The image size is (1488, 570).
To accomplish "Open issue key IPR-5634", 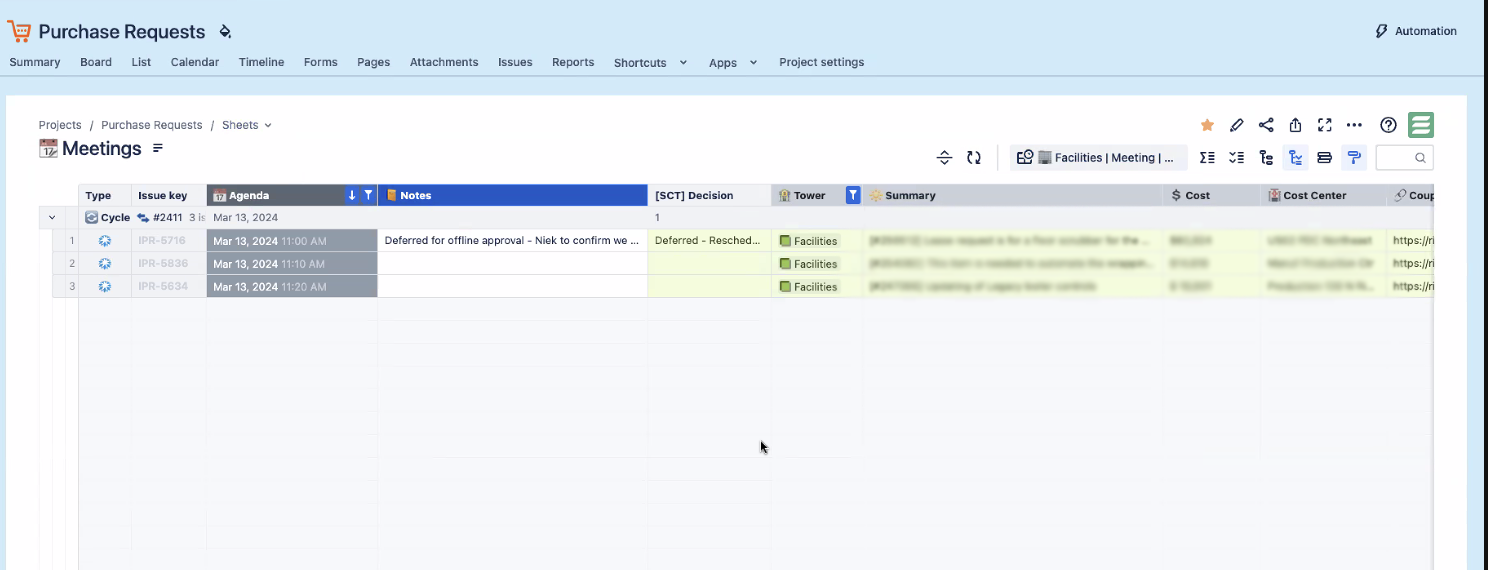I will (162, 287).
